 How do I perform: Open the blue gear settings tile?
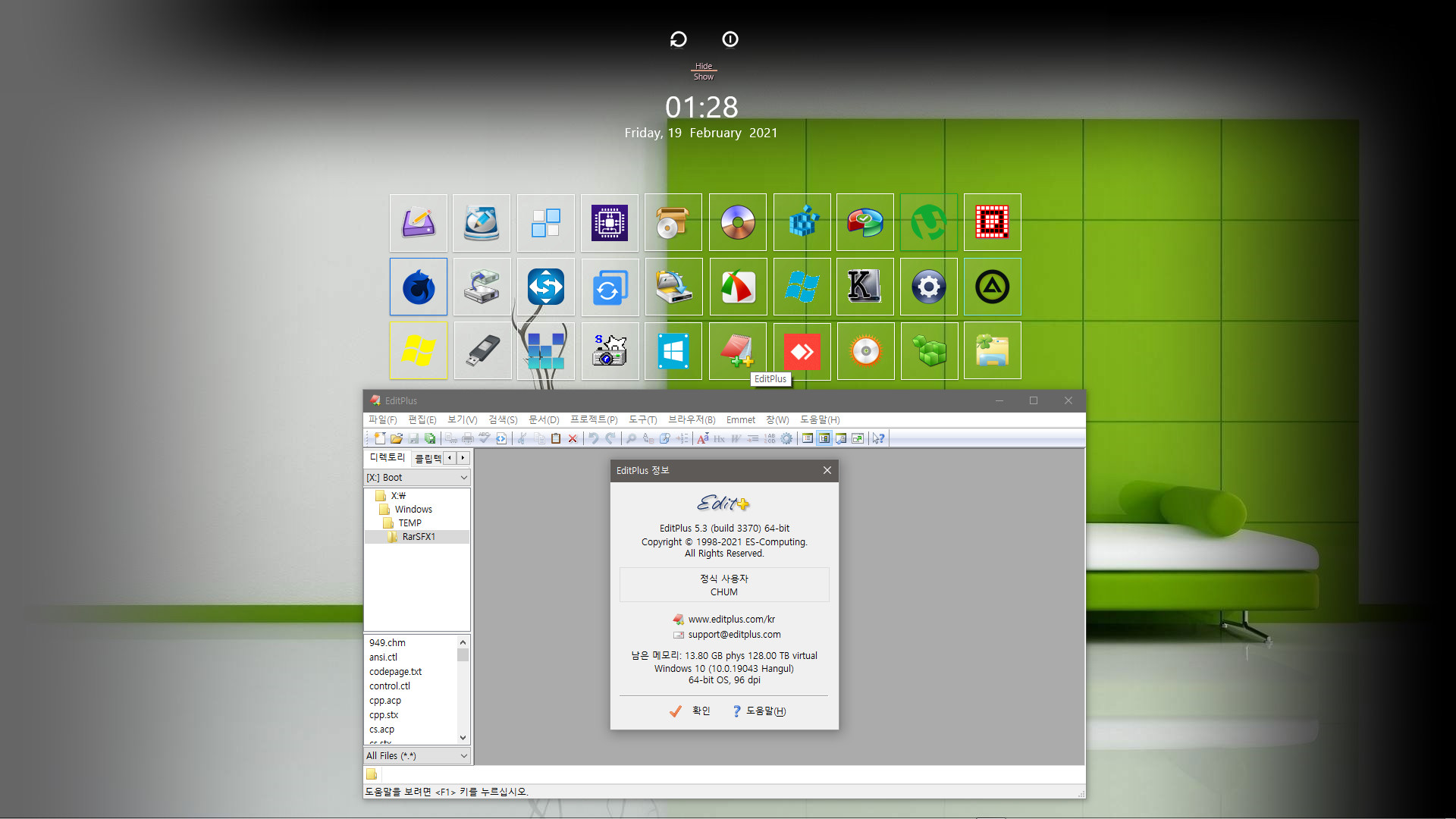(x=929, y=287)
